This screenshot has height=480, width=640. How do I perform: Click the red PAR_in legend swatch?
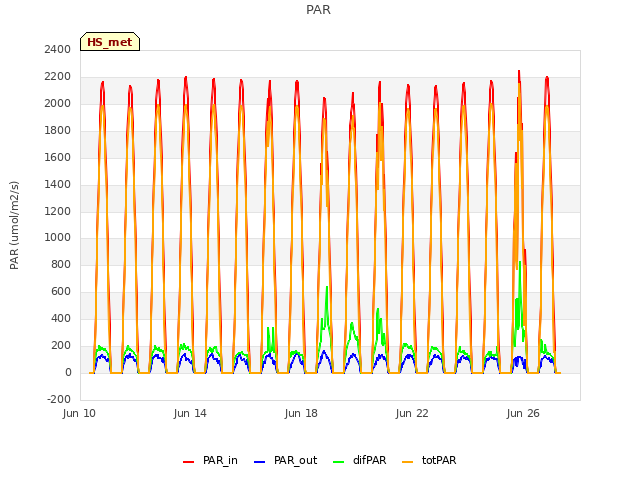click(189, 462)
